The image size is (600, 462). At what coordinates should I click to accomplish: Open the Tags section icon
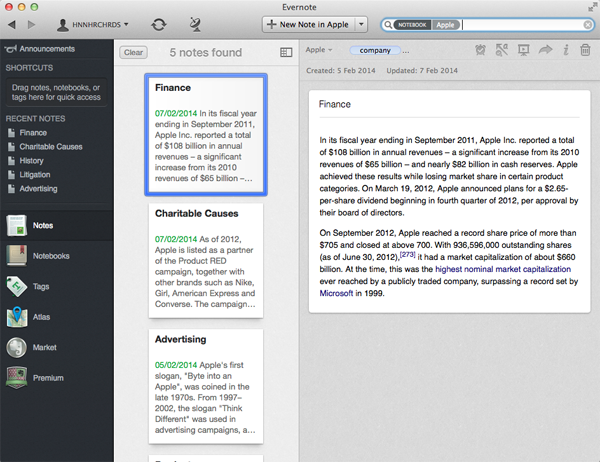[x=16, y=286]
